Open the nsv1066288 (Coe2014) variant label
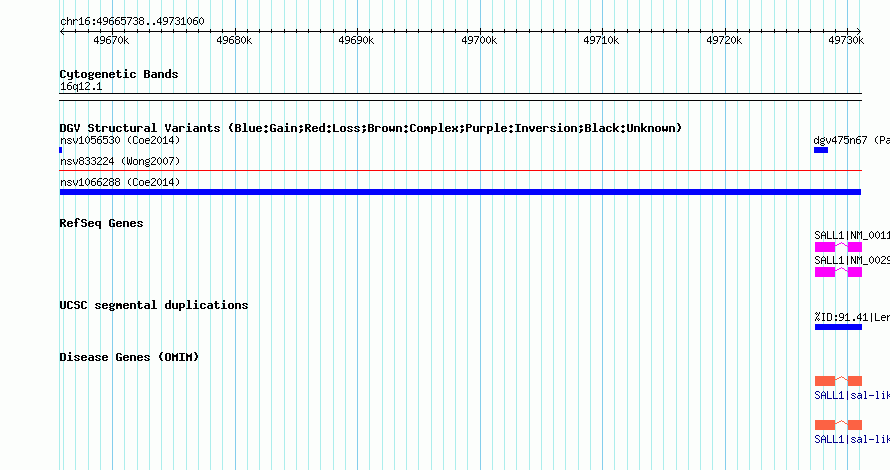The image size is (890, 470). pos(120,182)
